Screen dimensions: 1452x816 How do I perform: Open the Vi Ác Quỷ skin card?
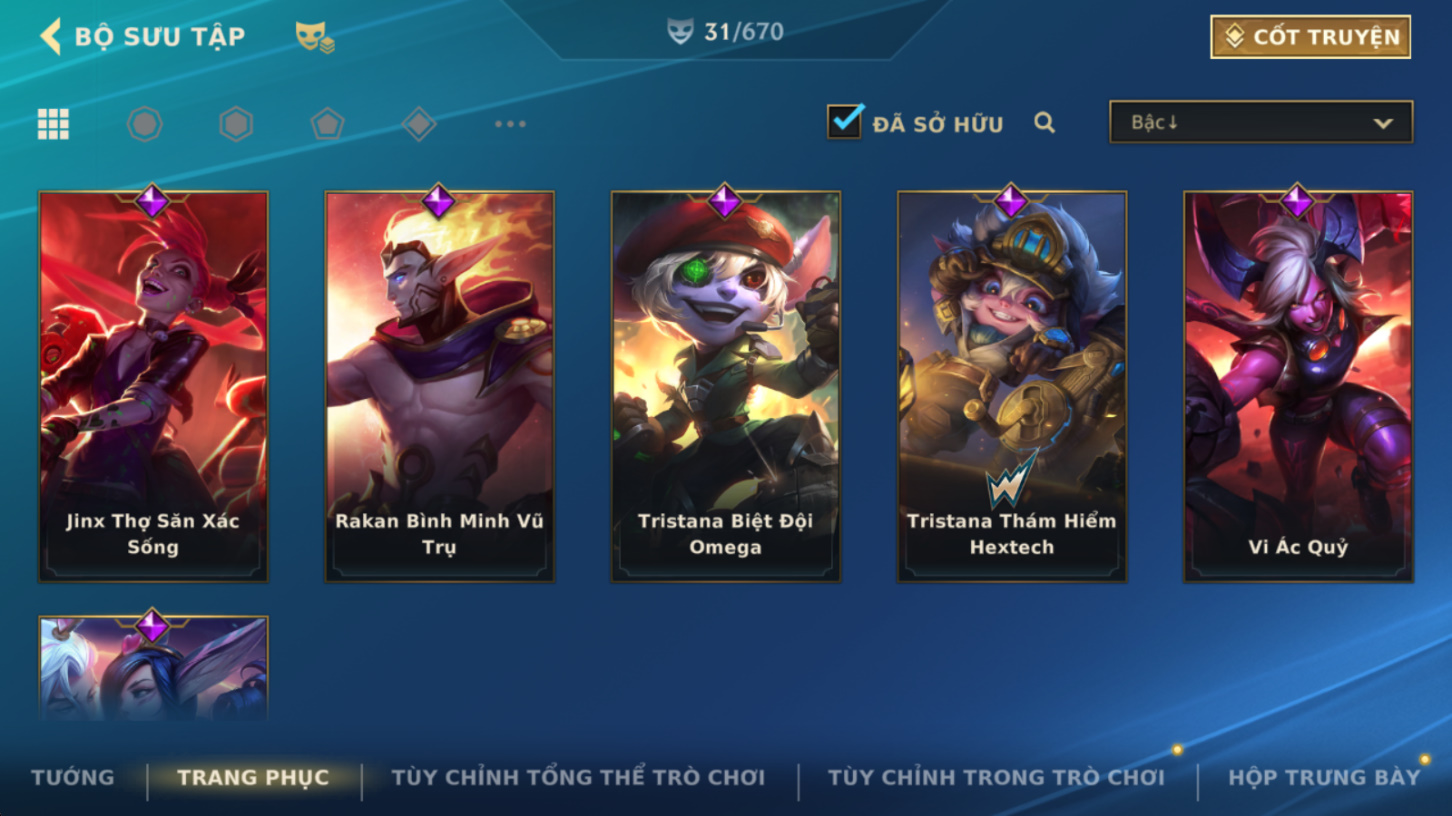[1298, 386]
